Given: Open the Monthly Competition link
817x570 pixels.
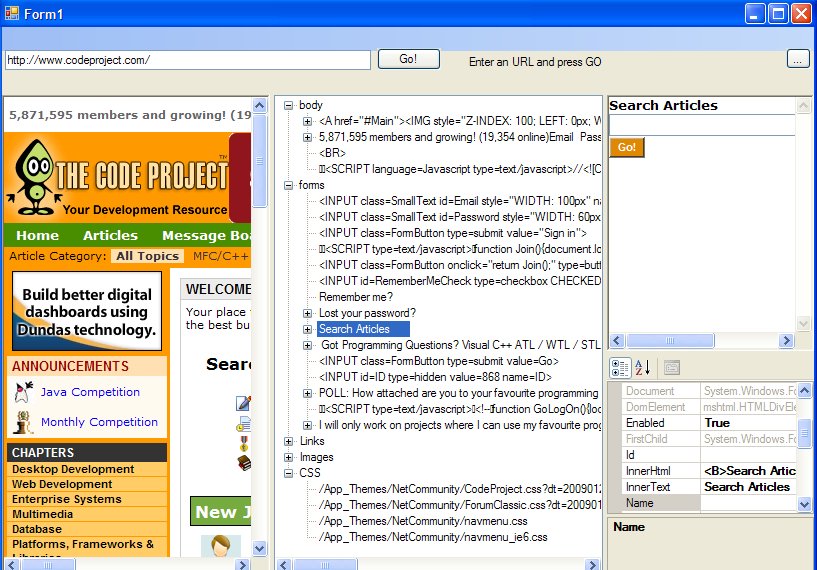Looking at the screenshot, I should [99, 422].
